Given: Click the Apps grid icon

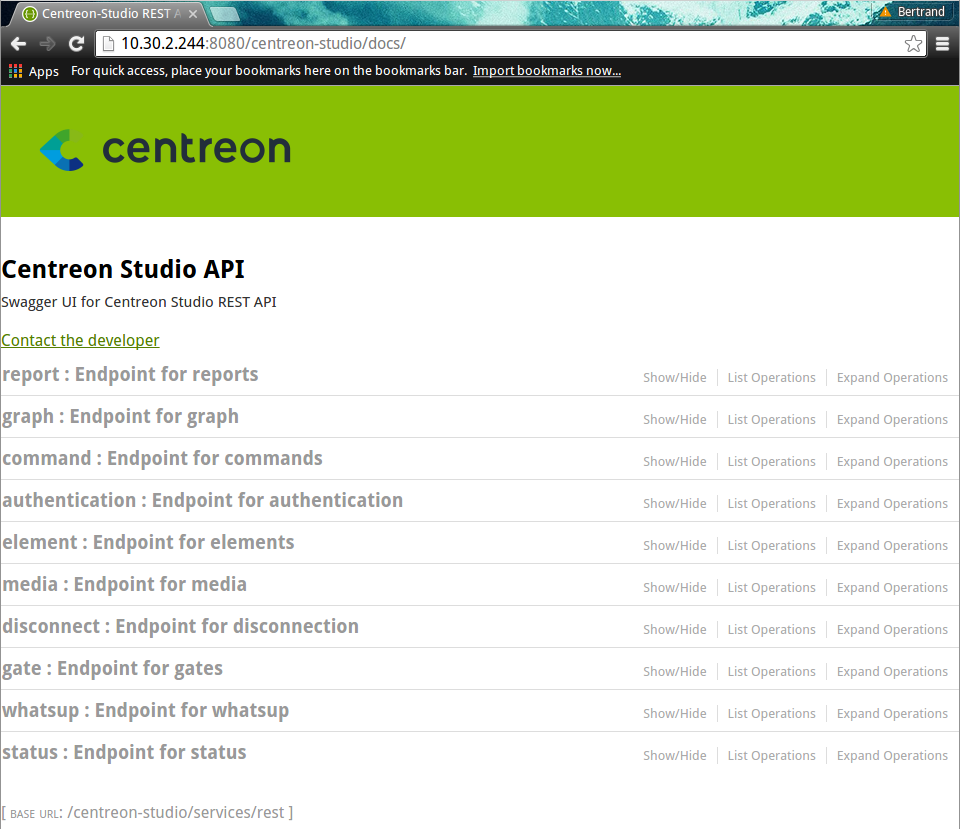Looking at the screenshot, I should [x=15, y=71].
